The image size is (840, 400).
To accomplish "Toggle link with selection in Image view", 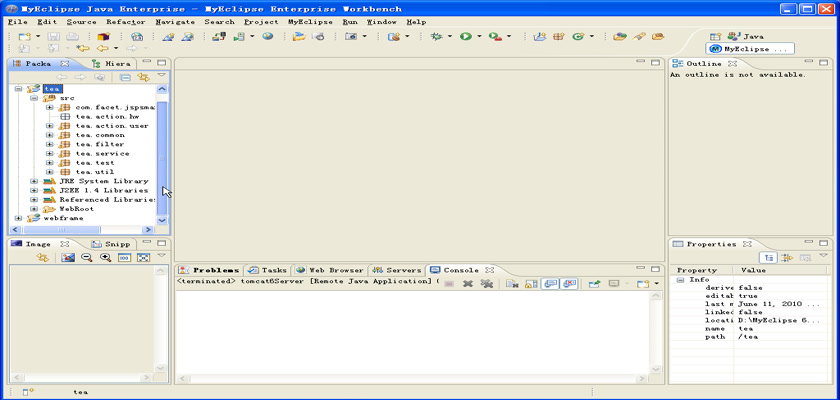I will 42,258.
